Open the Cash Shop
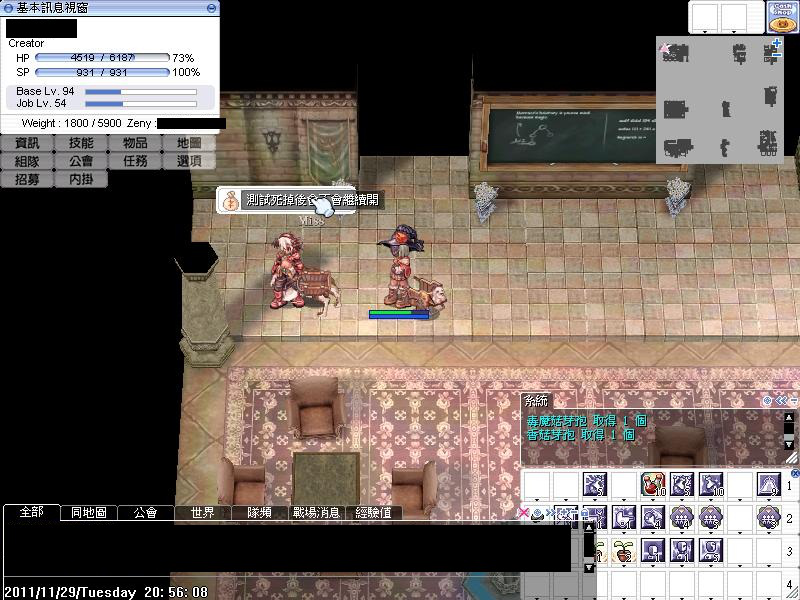 point(782,16)
